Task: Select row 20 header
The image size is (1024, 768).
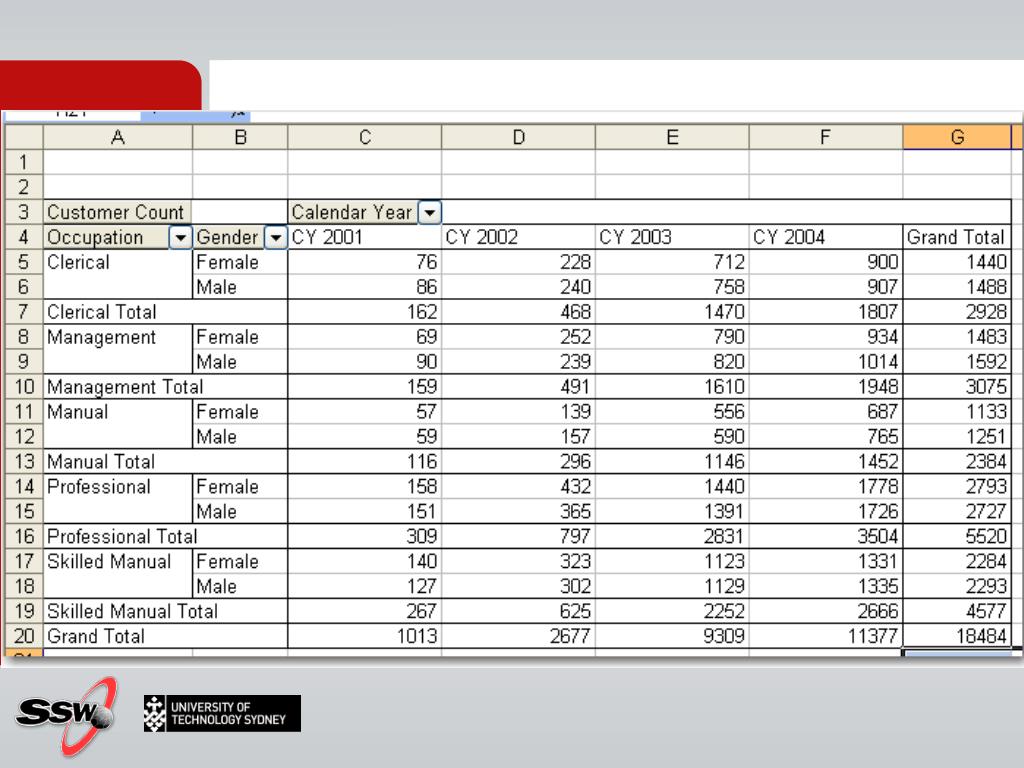Action: point(24,636)
